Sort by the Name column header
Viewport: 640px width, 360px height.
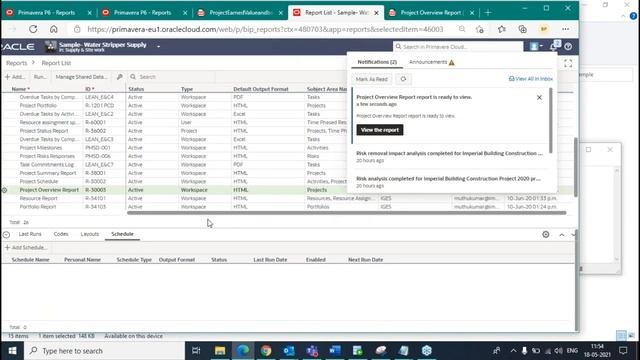click(20, 89)
